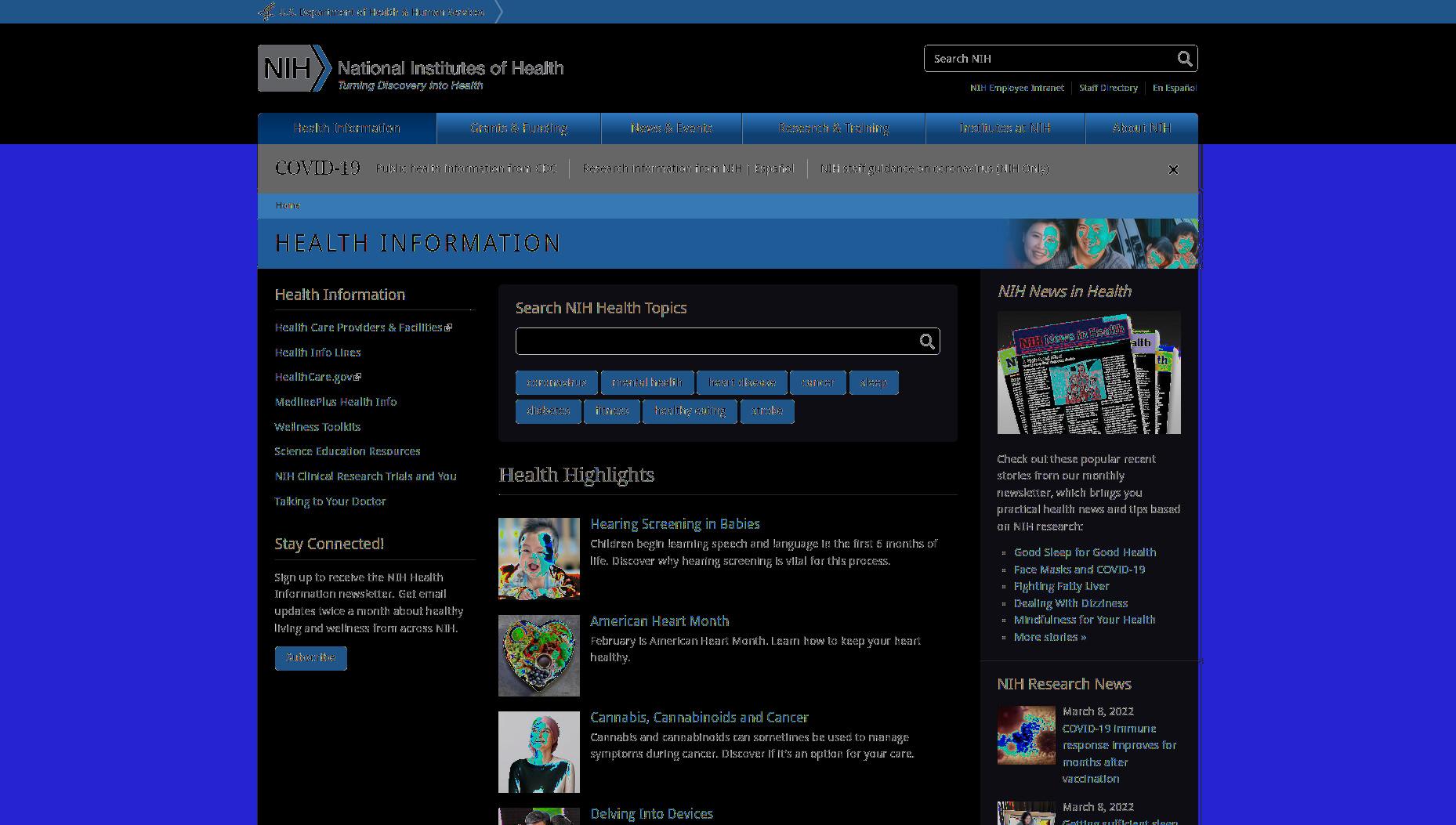Open the Institutes at NIH nav tab
The image size is (1456, 825).
pos(1005,128)
